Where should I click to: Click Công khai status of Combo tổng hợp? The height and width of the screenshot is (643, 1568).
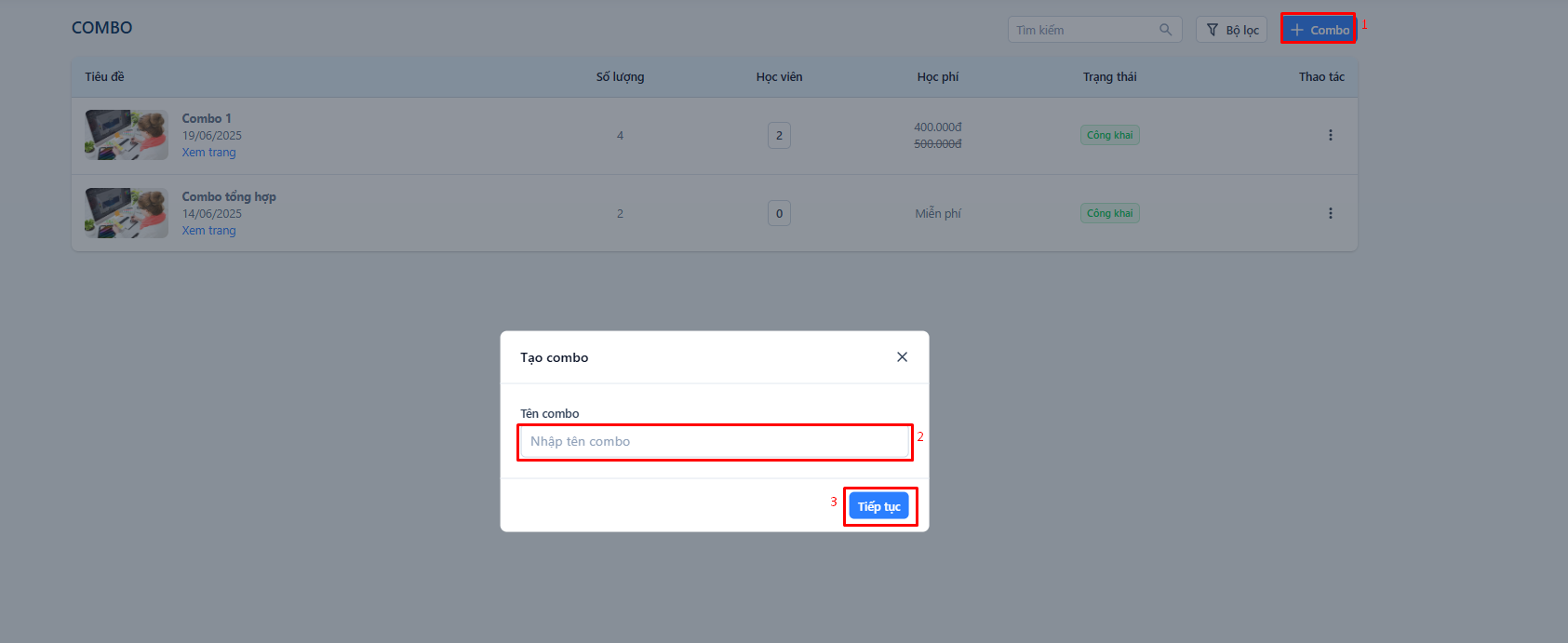pos(1110,213)
